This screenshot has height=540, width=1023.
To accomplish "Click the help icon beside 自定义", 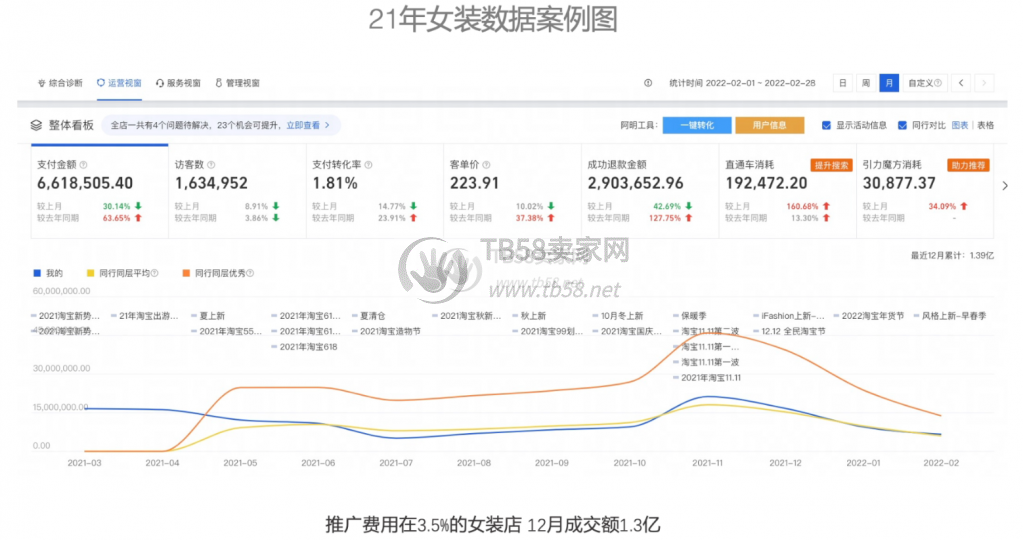I will click(938, 83).
